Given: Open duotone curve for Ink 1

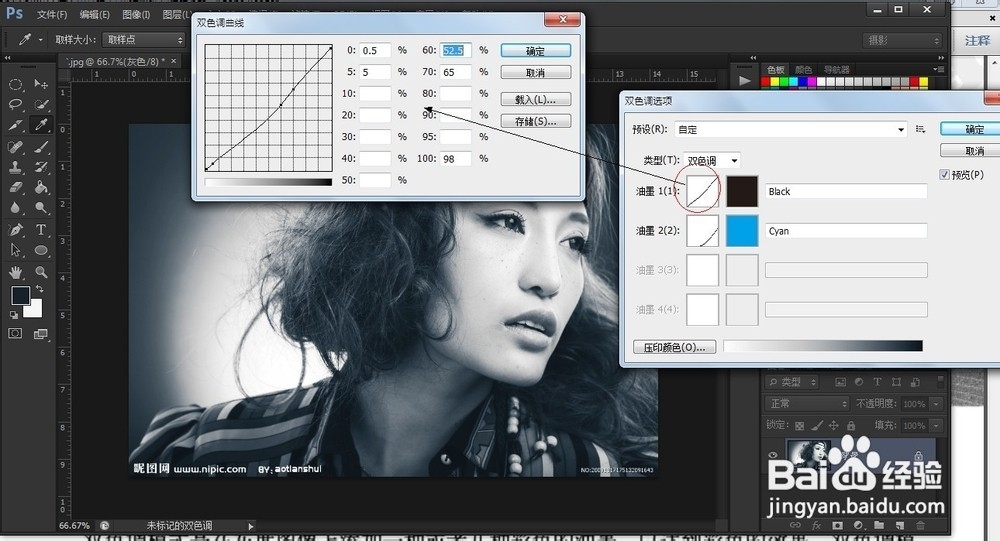Looking at the screenshot, I should click(703, 191).
